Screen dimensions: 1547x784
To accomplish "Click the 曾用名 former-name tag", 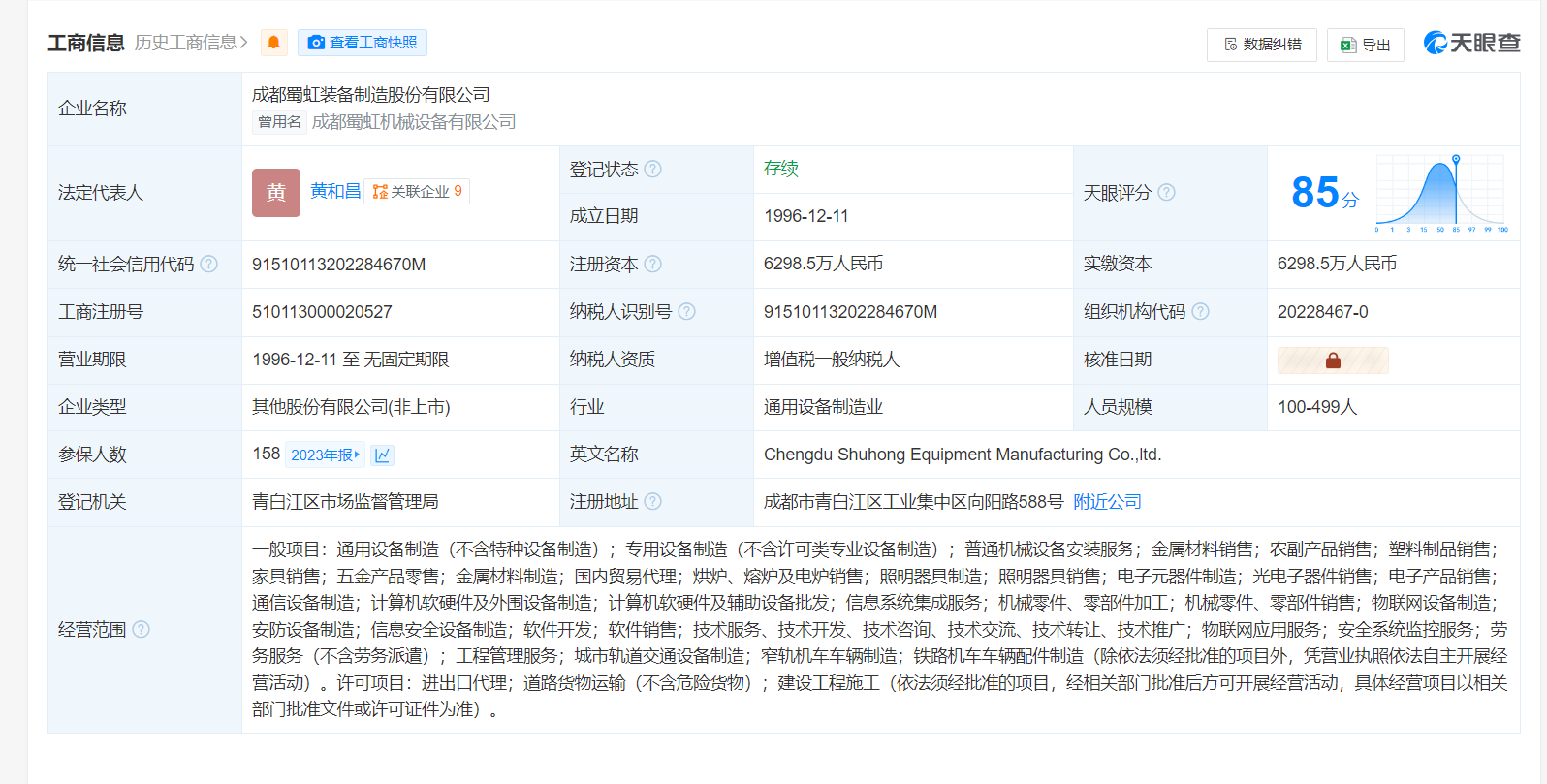I will (x=279, y=122).
